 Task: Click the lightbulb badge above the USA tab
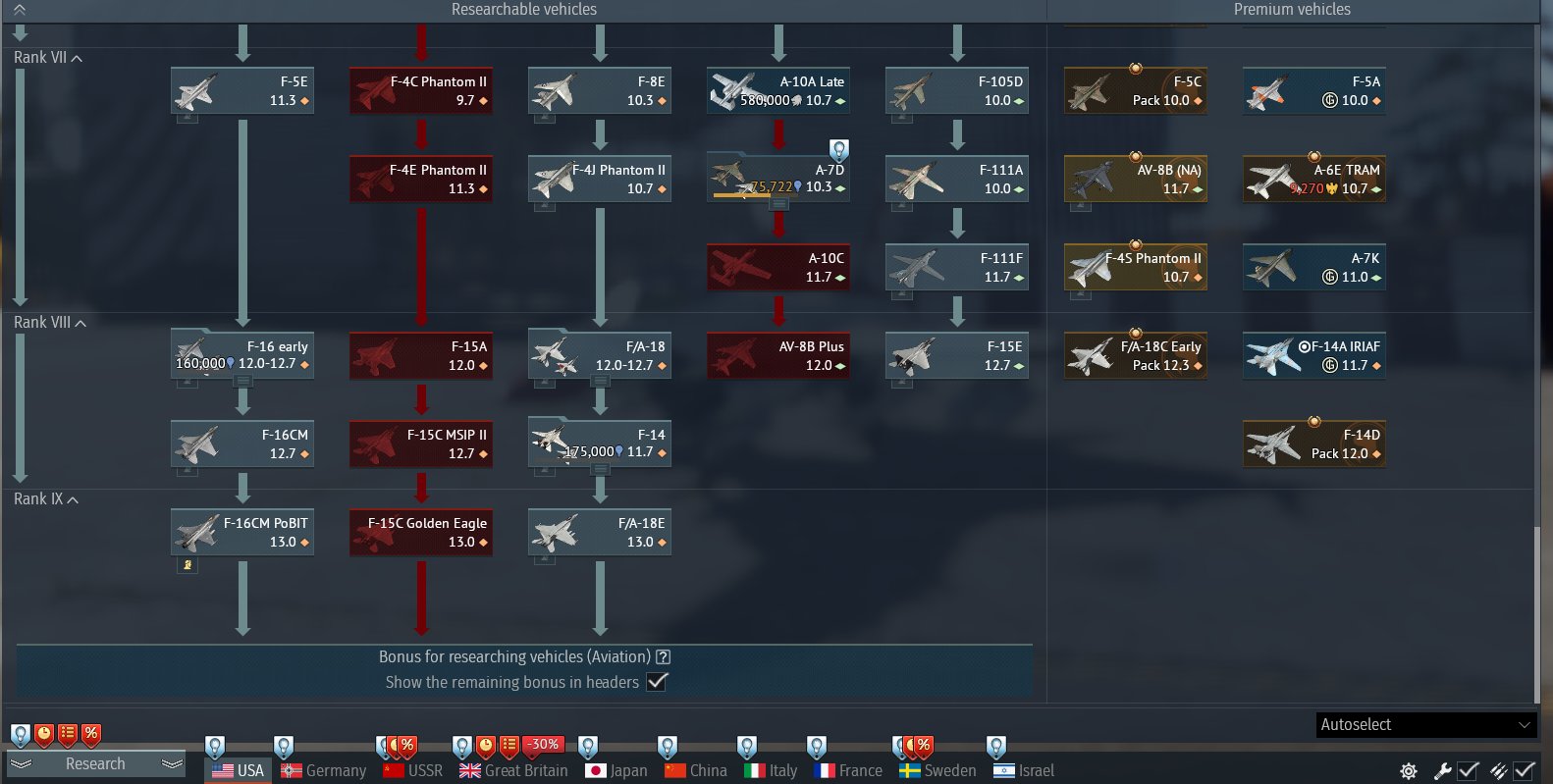point(215,747)
